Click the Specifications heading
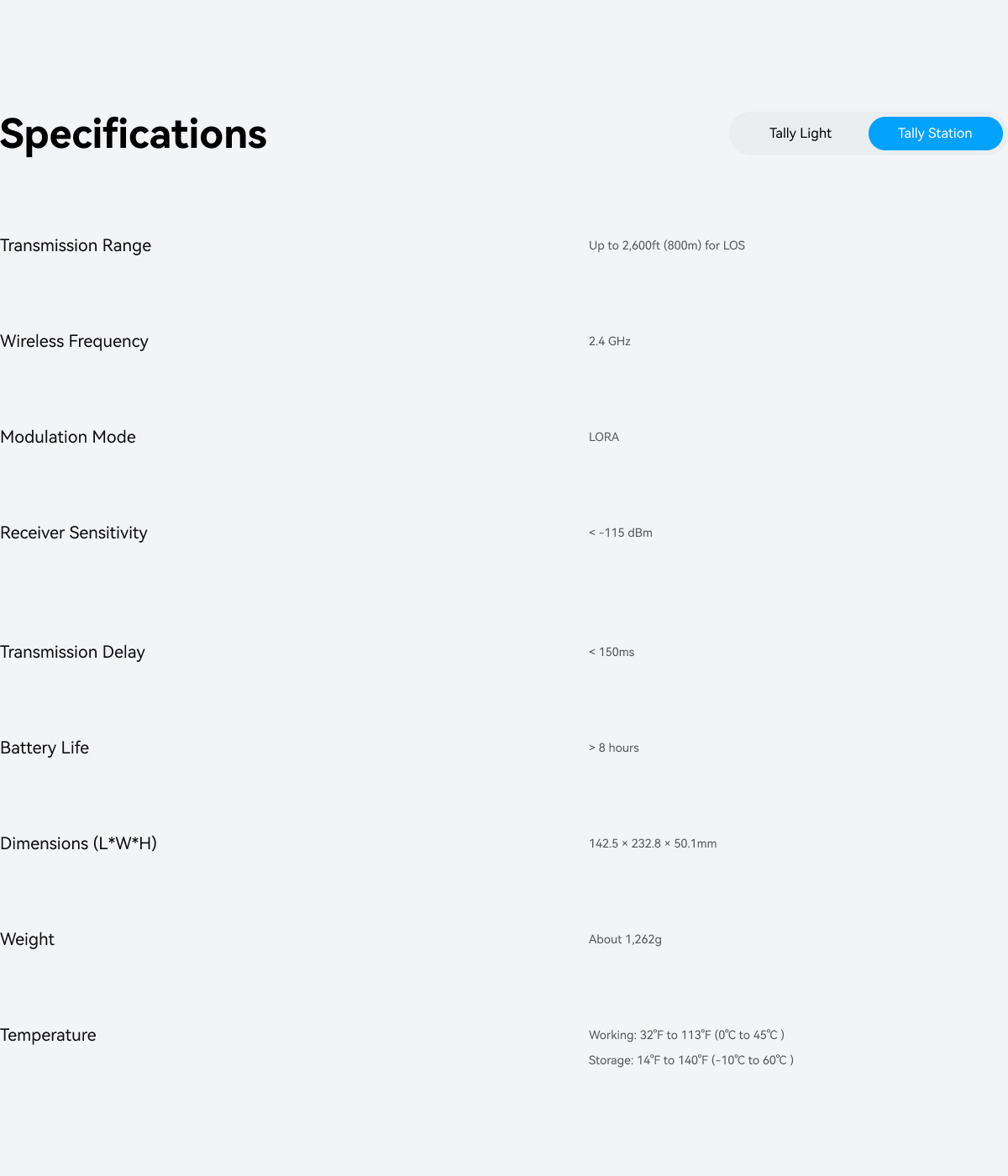Image resolution: width=1008 pixels, height=1176 pixels. click(x=134, y=134)
